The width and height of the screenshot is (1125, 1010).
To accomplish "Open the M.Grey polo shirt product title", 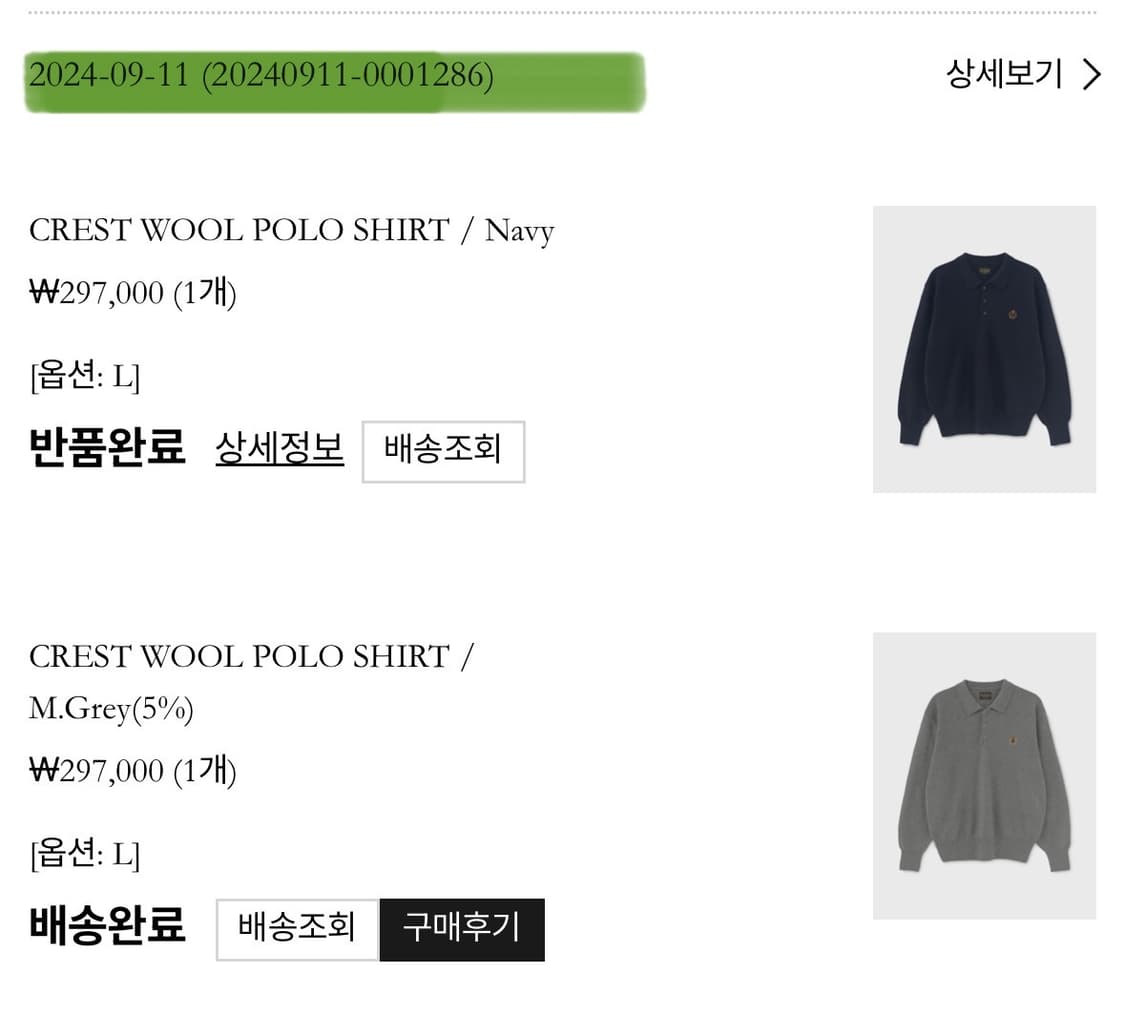I will point(251,682).
